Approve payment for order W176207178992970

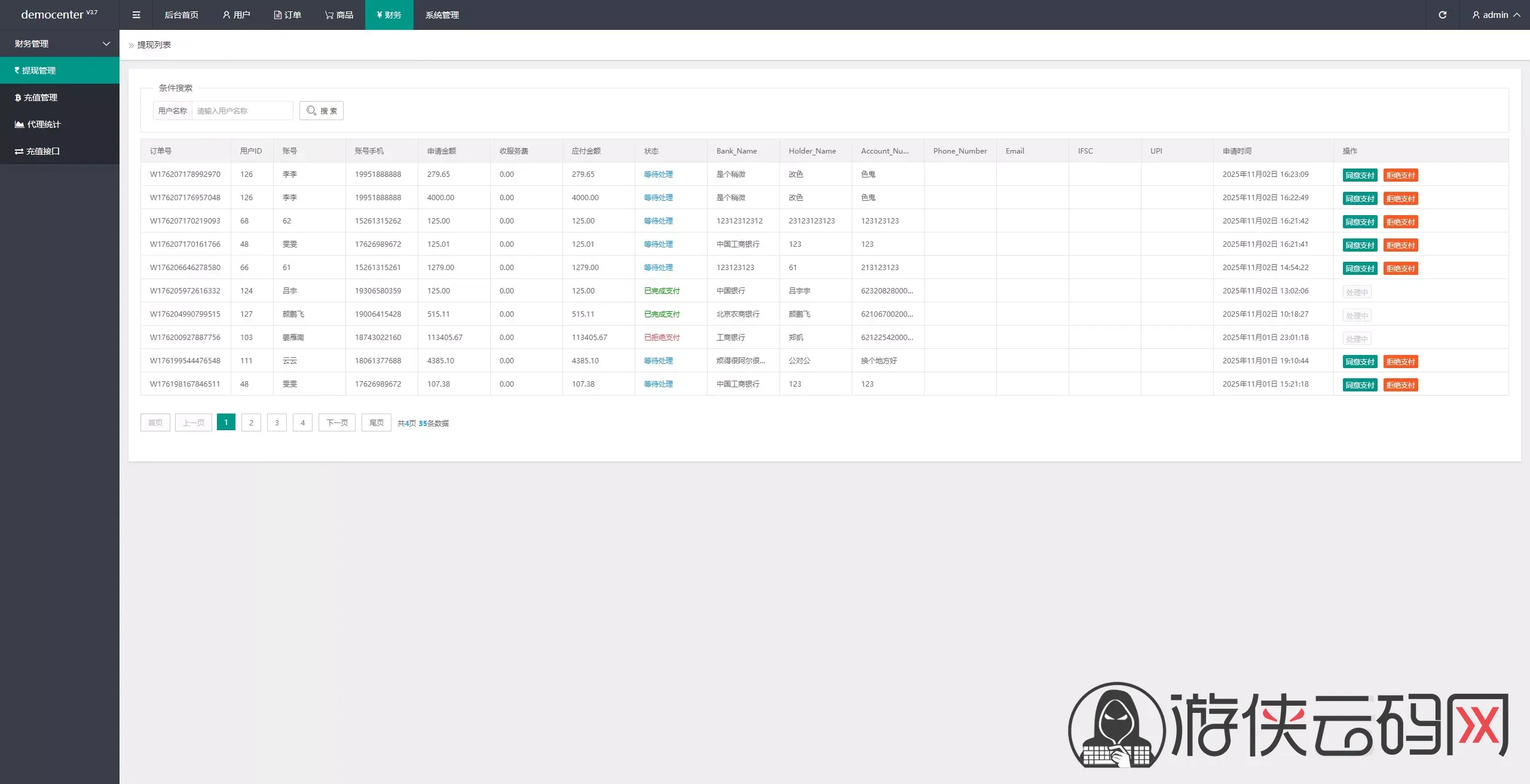click(1360, 175)
